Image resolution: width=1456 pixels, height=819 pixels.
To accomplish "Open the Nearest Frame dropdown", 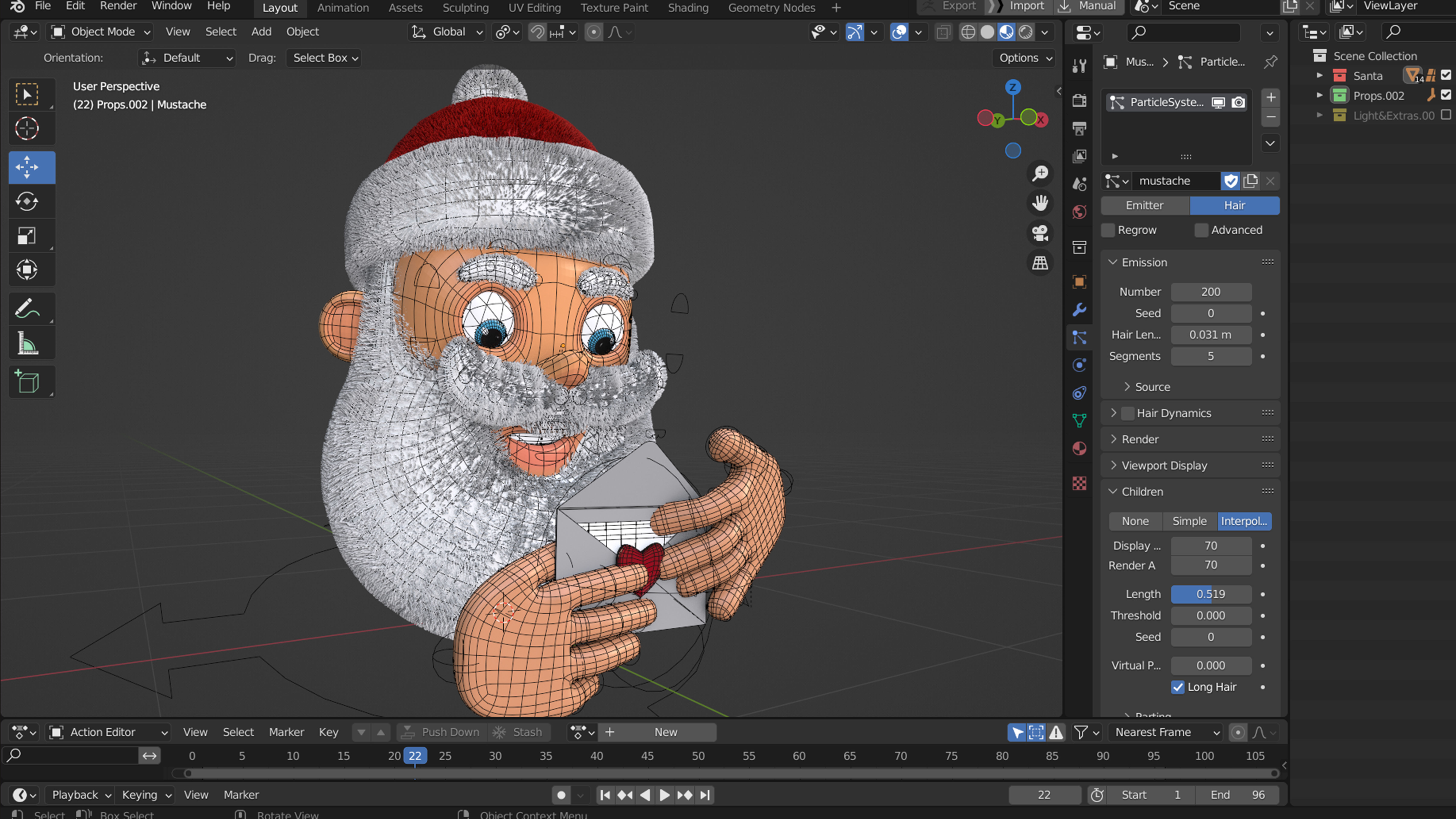I will 1166,733.
